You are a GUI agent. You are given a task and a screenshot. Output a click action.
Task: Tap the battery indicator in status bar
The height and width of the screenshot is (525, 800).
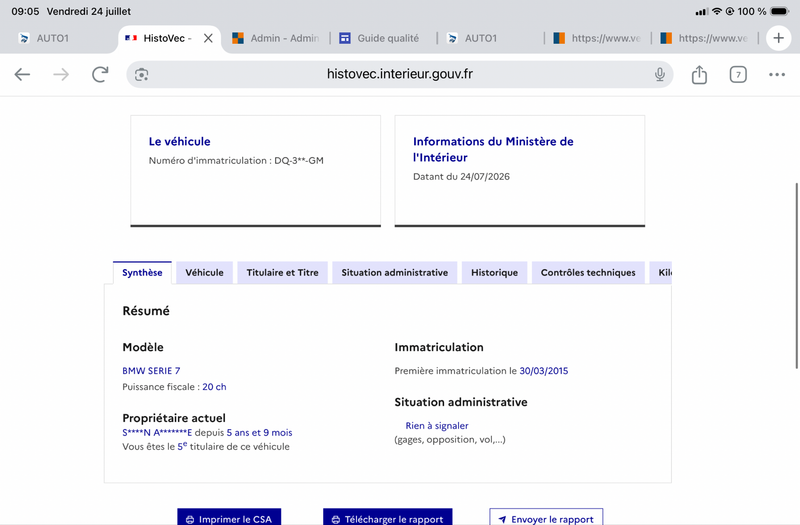pos(780,11)
